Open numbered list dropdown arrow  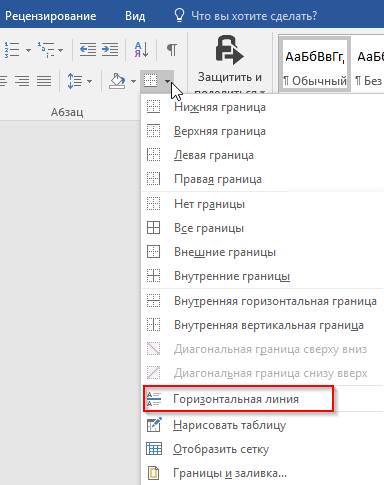[28, 51]
